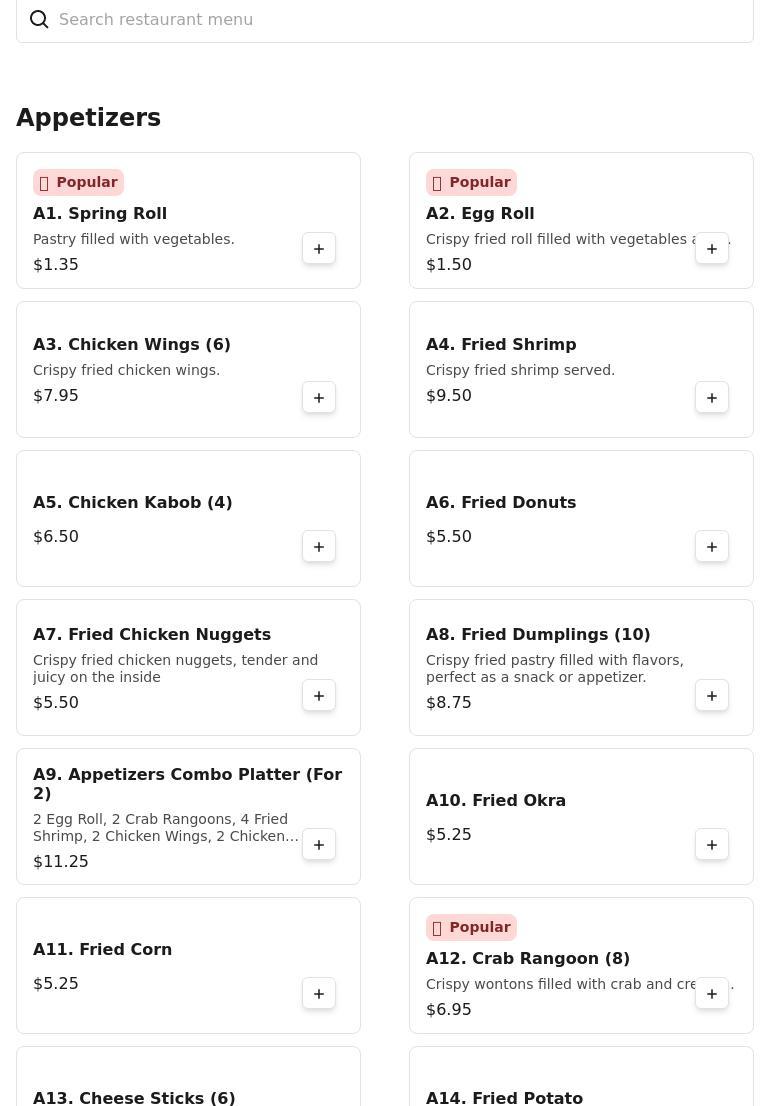Screen dimensions: 770x1106
Task: Open the A12. Crab Rangoon (8) title
Action: pos(527,958)
